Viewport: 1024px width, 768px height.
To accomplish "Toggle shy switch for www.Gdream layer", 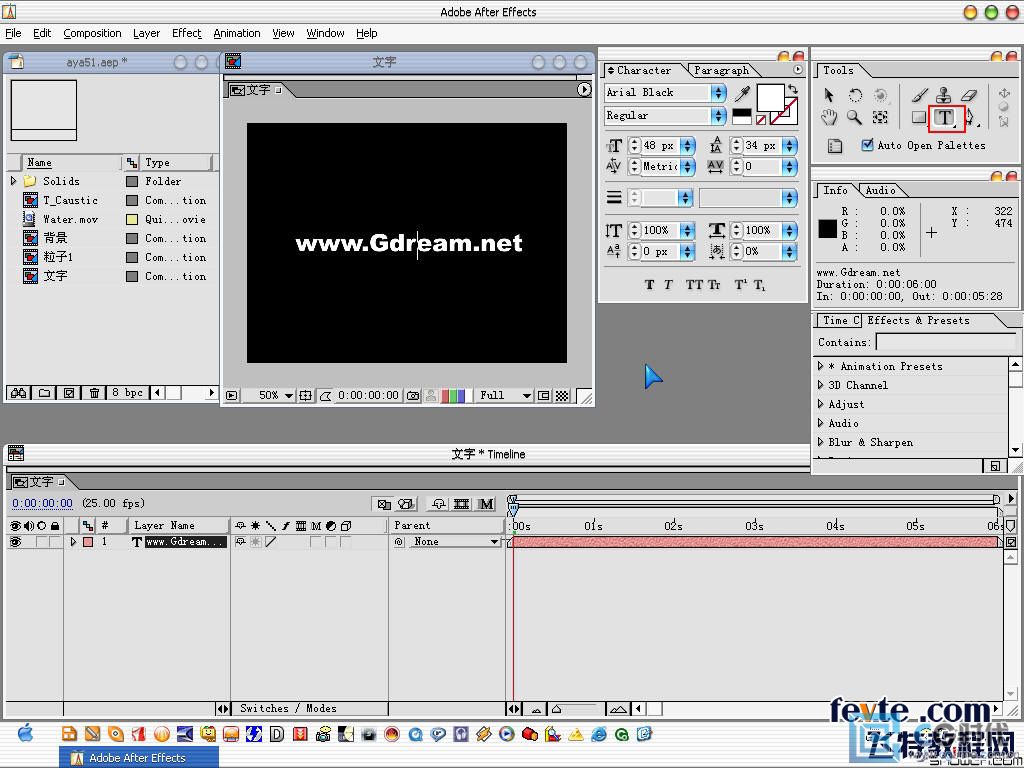I will [240, 542].
